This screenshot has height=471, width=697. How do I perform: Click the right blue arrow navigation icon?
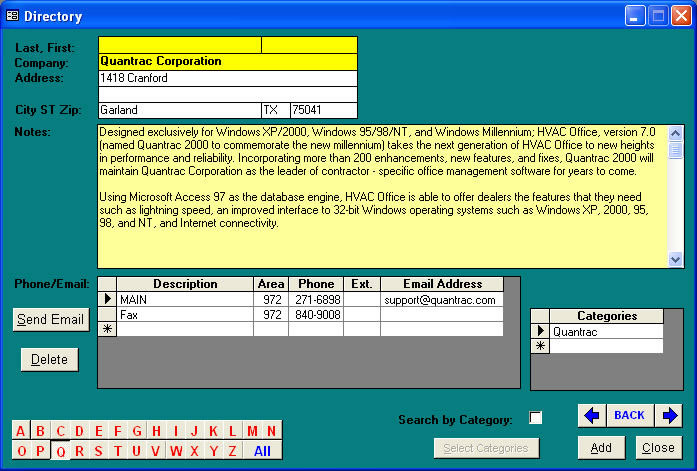tap(669, 415)
